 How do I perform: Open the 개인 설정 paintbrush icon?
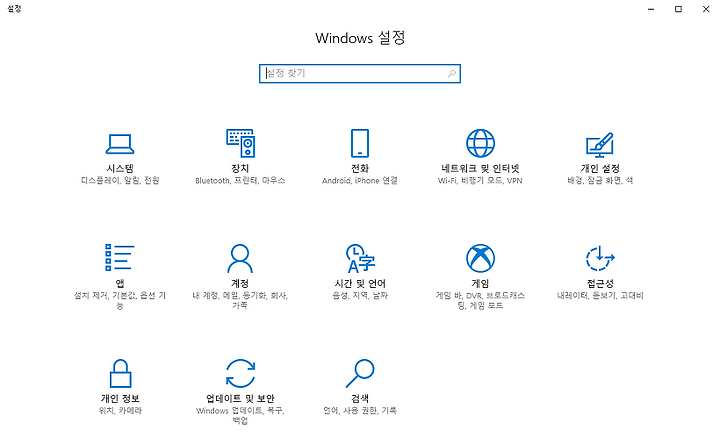click(x=600, y=145)
